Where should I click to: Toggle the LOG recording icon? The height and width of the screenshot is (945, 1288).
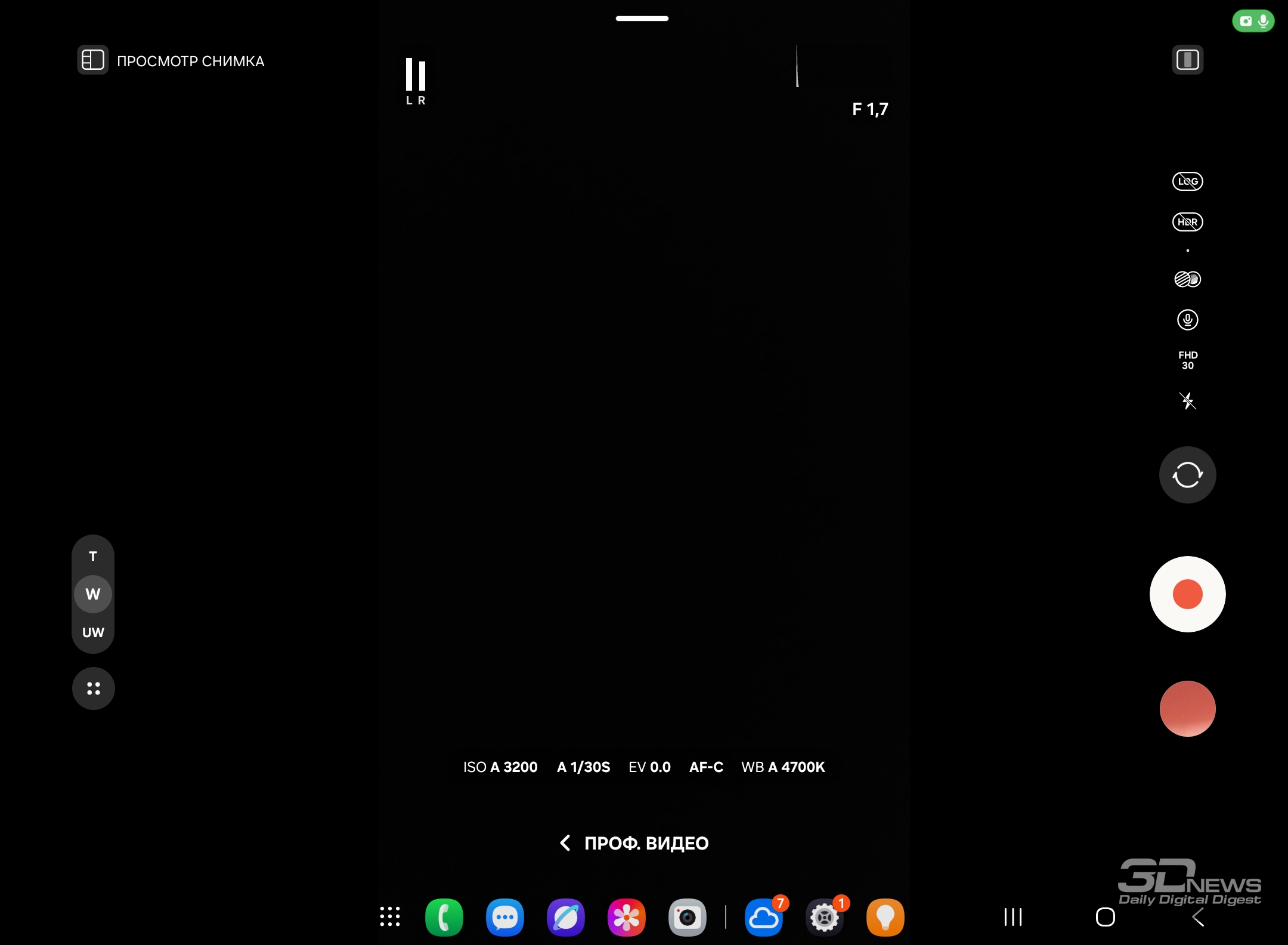tap(1187, 181)
